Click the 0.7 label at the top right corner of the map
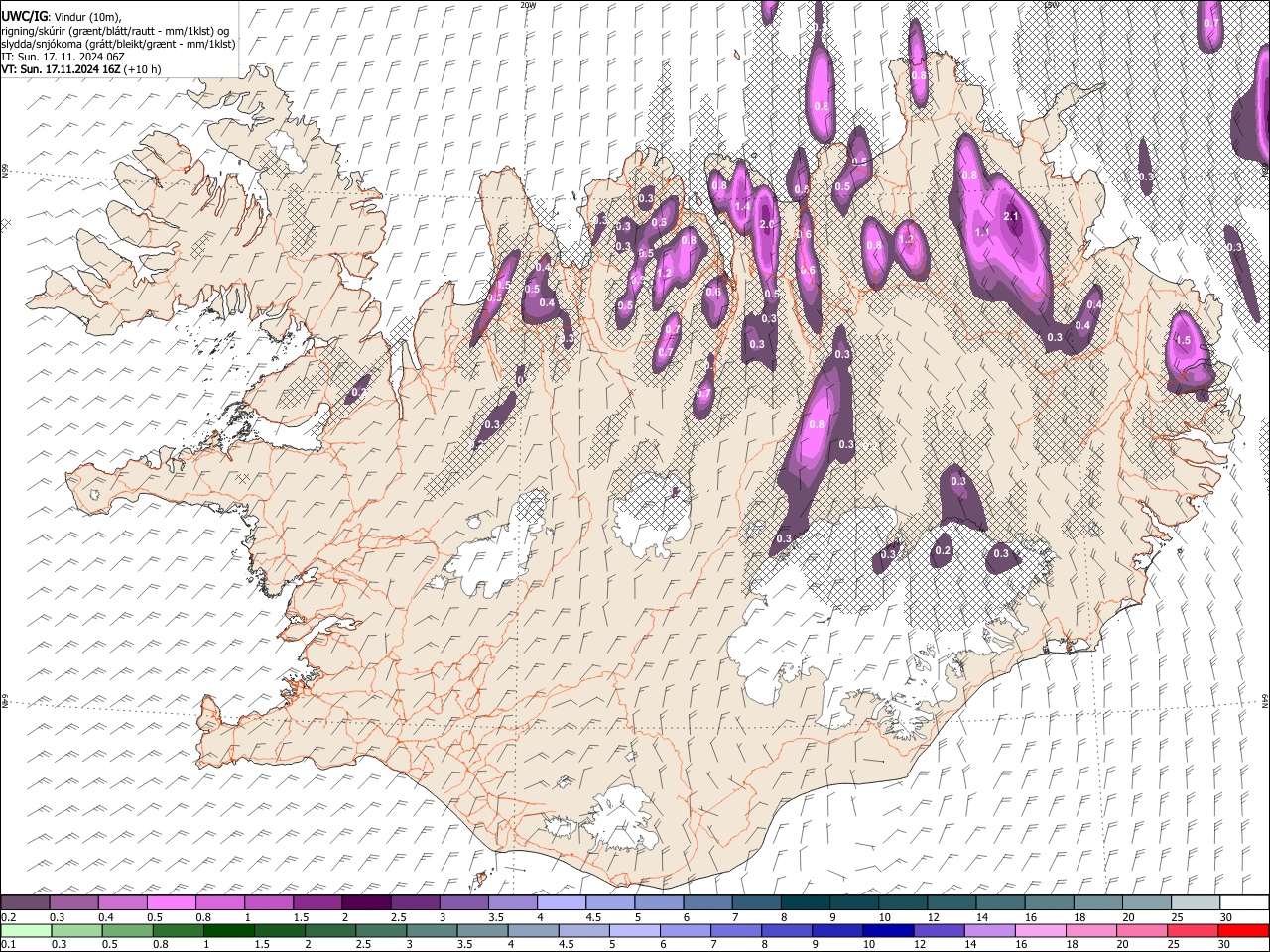The width and height of the screenshot is (1270, 952). coord(1211,23)
